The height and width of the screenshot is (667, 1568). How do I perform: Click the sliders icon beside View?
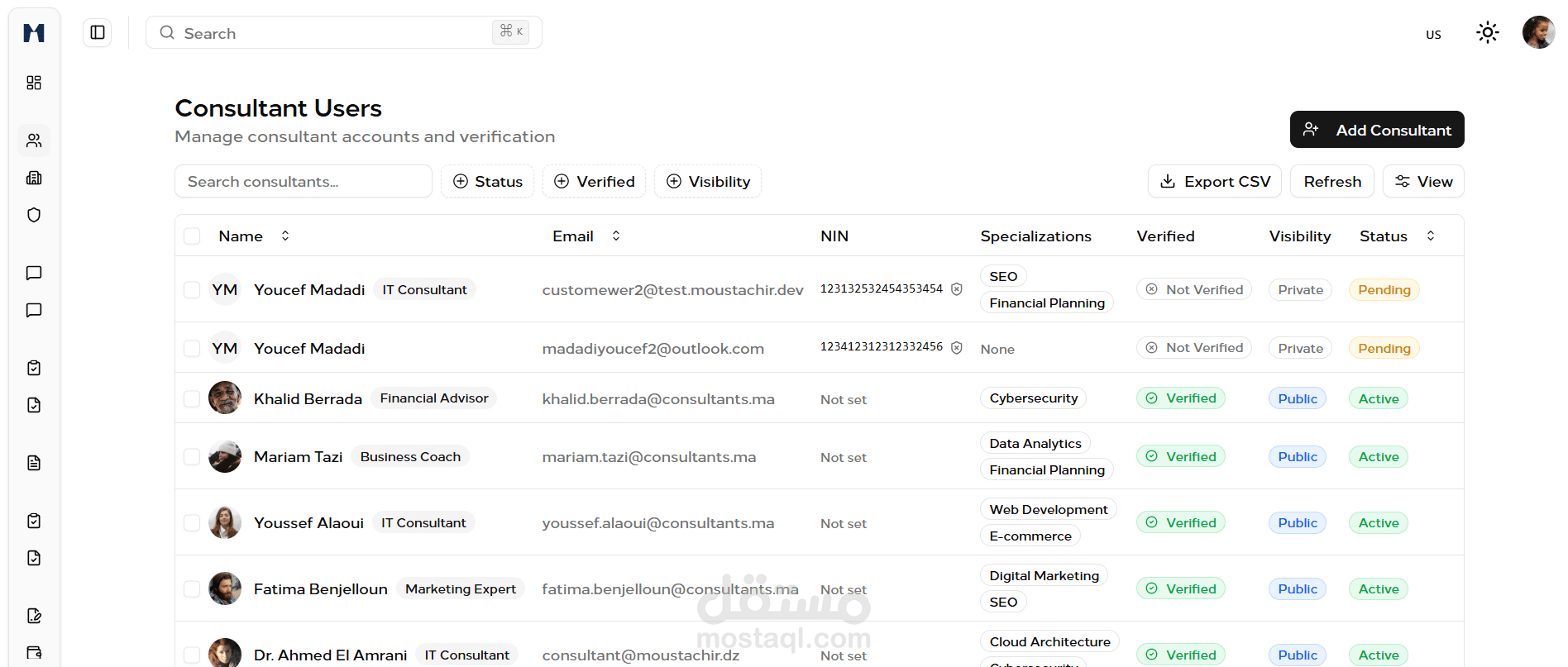point(1403,181)
